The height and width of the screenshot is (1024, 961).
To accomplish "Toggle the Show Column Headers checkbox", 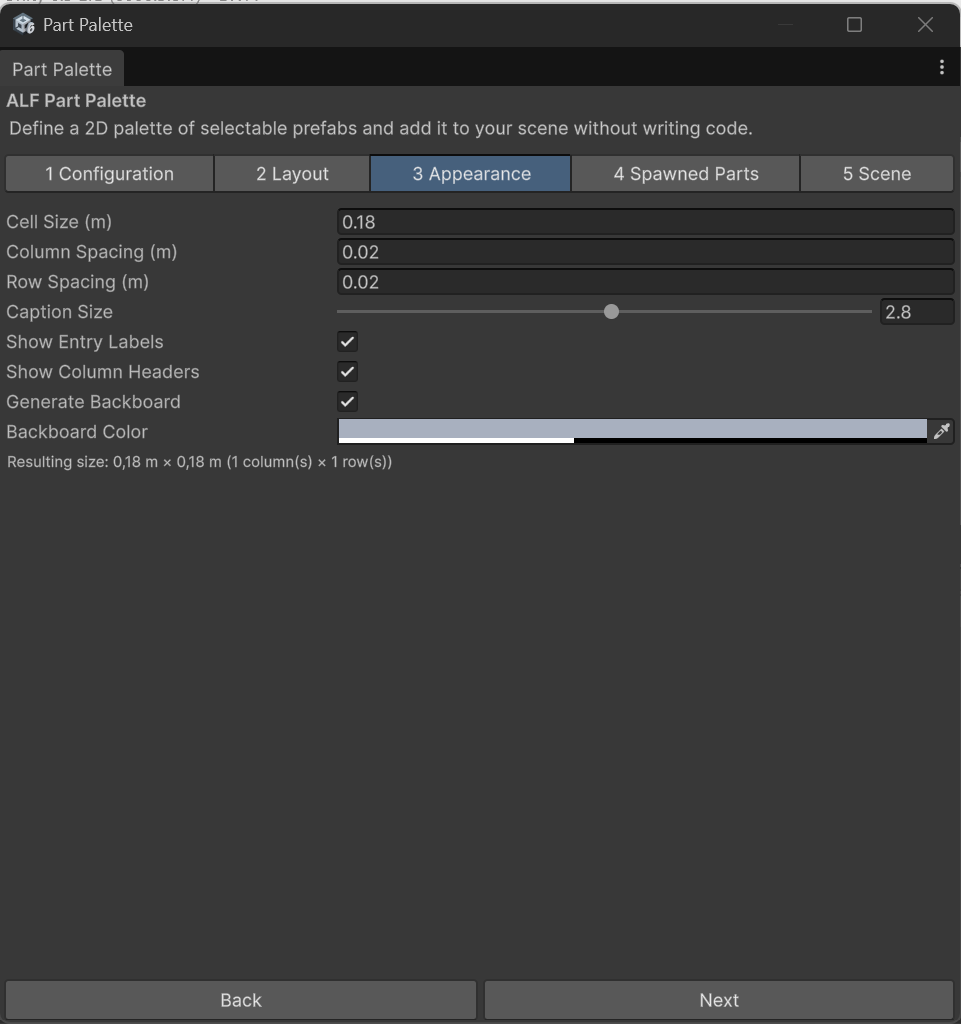I will [x=347, y=372].
